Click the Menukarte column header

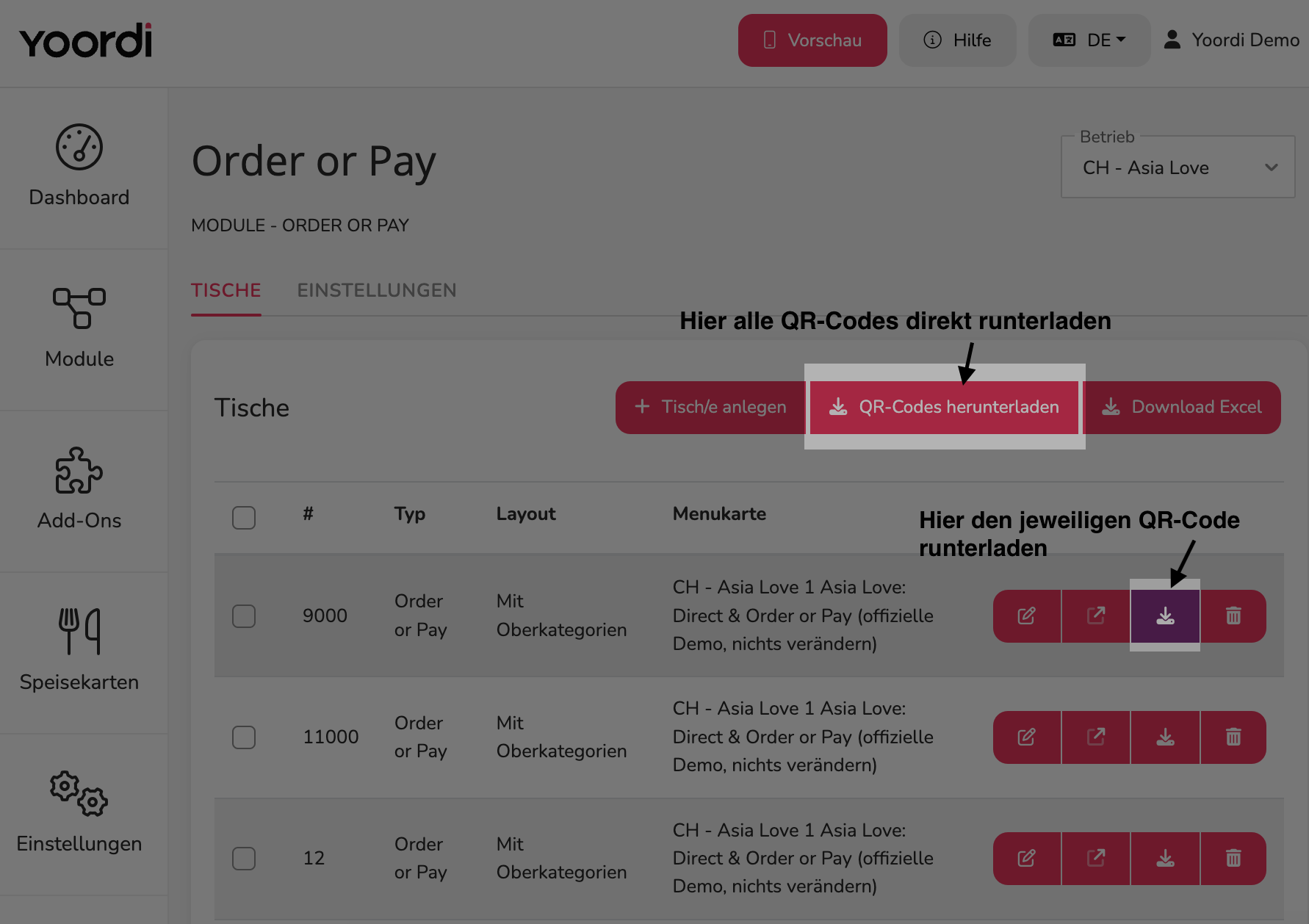click(x=719, y=513)
